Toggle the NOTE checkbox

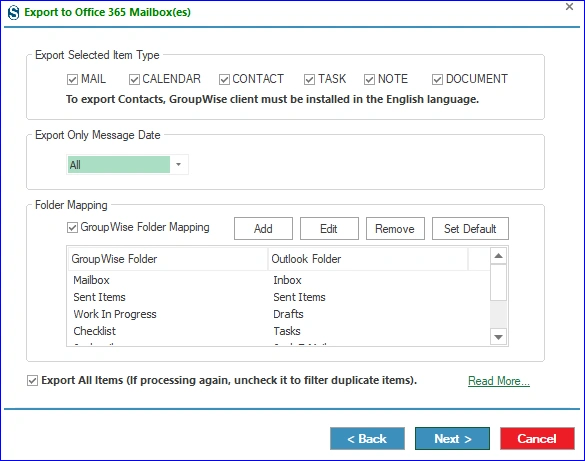click(369, 79)
